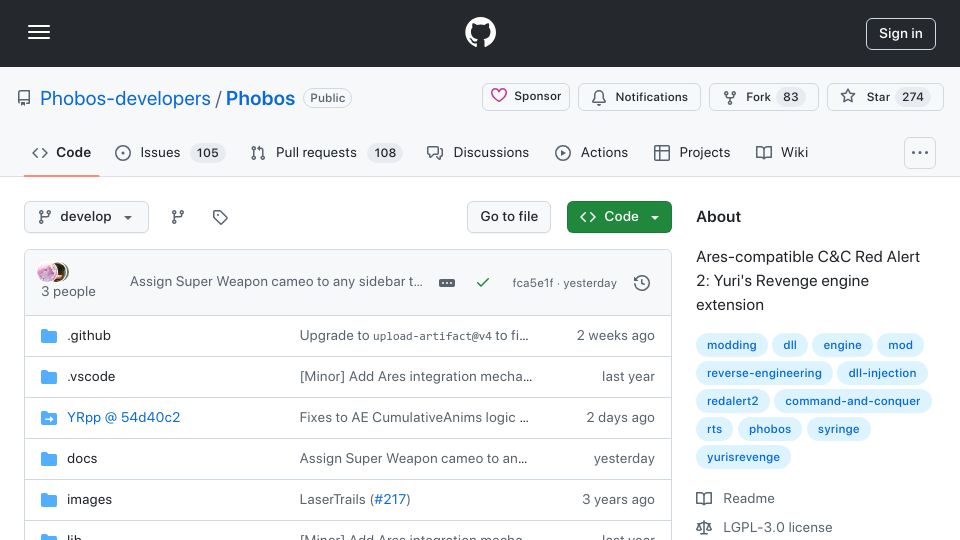
Task: Select the Code tab
Action: [x=61, y=152]
